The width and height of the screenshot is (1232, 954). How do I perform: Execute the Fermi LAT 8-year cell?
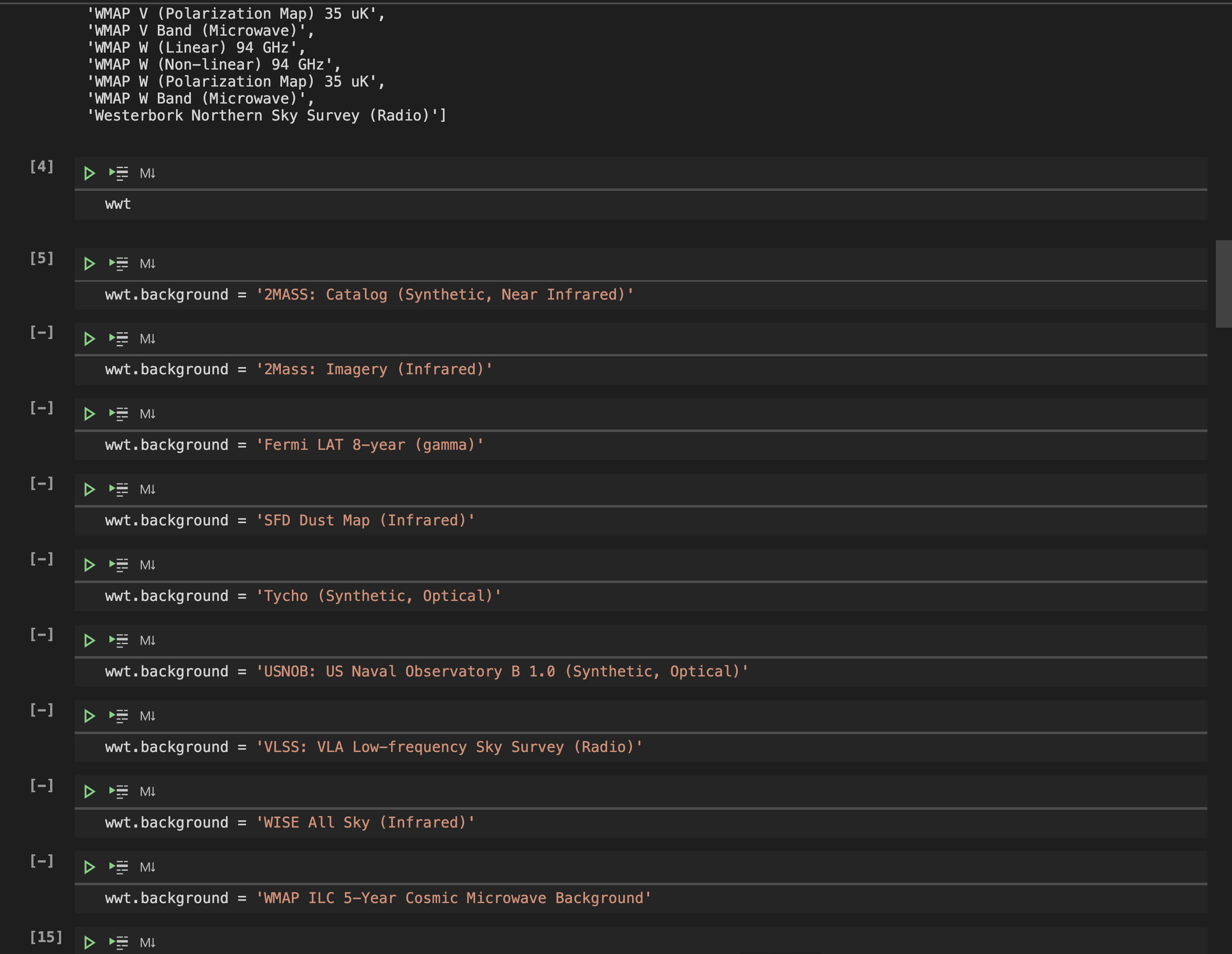pyautogui.click(x=89, y=414)
